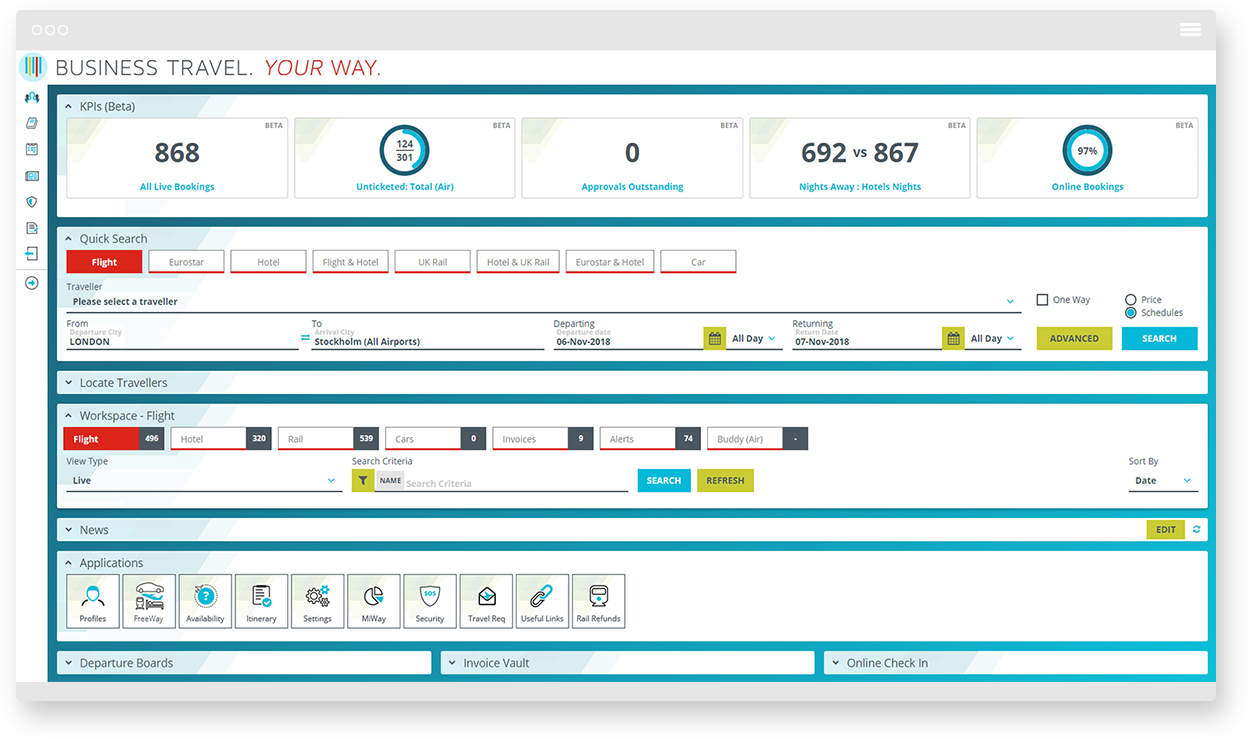Screen dimensions: 1248x739
Task: Open the Profiles application icon
Action: [93, 600]
